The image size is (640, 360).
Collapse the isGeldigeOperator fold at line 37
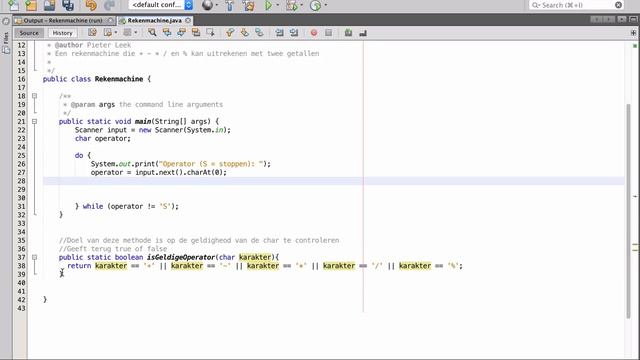coord(34,257)
